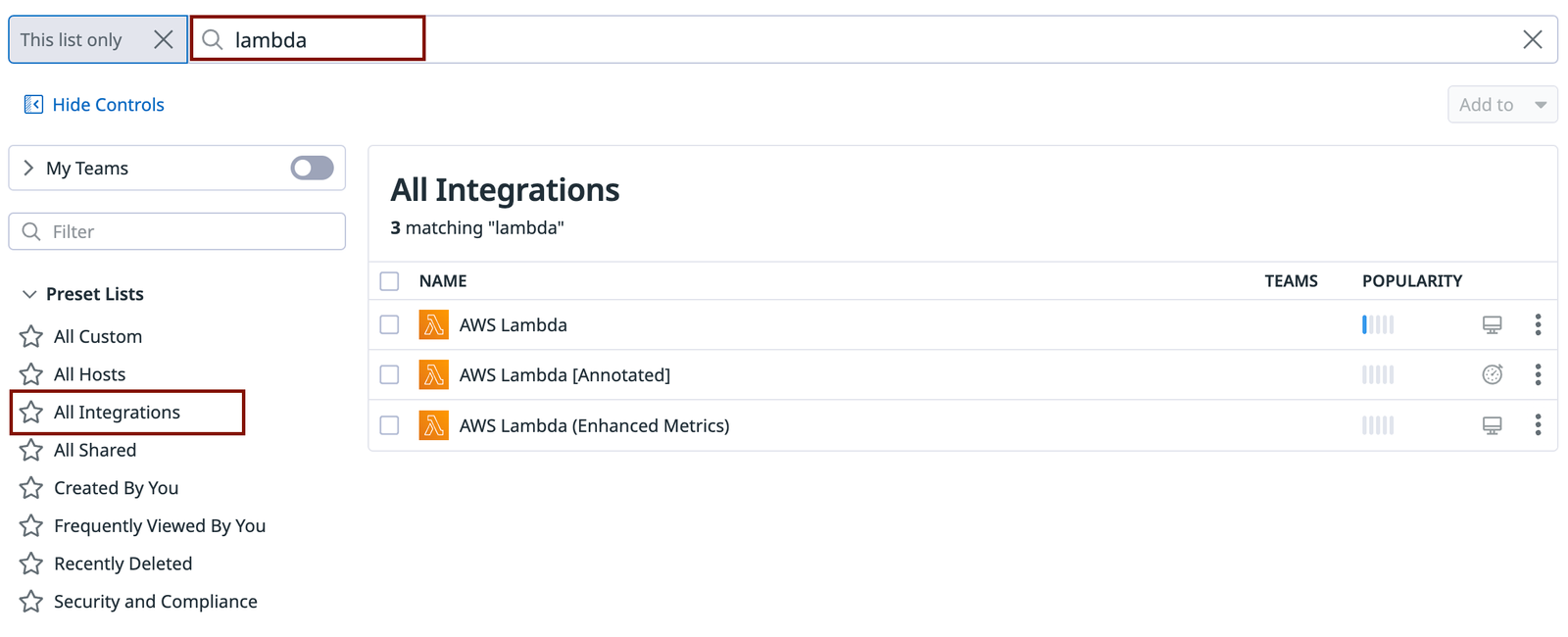Click the AWS Lambda integration icon
Viewport: 1568px width, 637px height.
click(433, 324)
